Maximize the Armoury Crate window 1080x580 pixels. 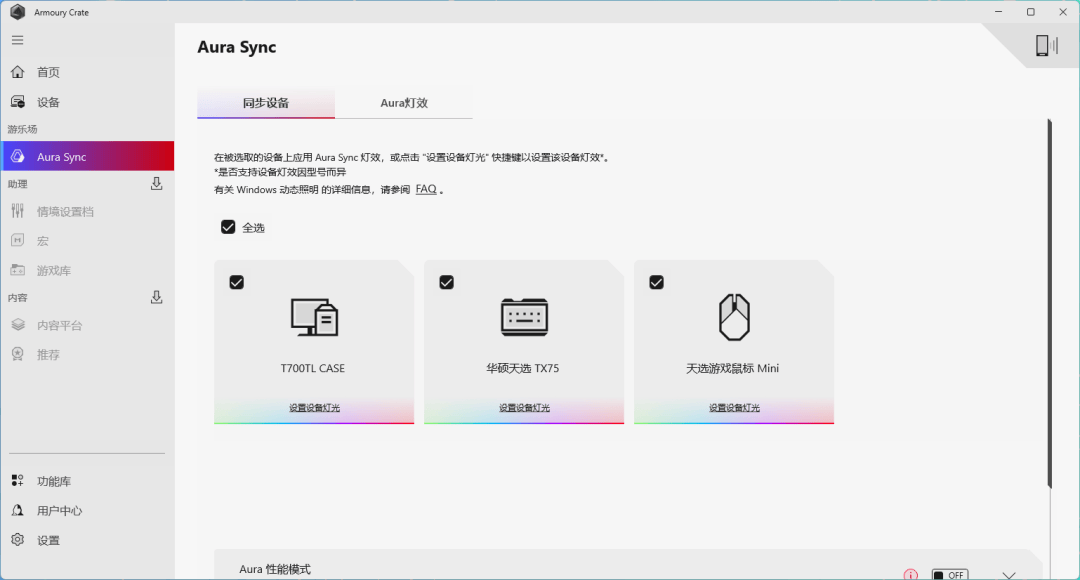[x=1030, y=12]
